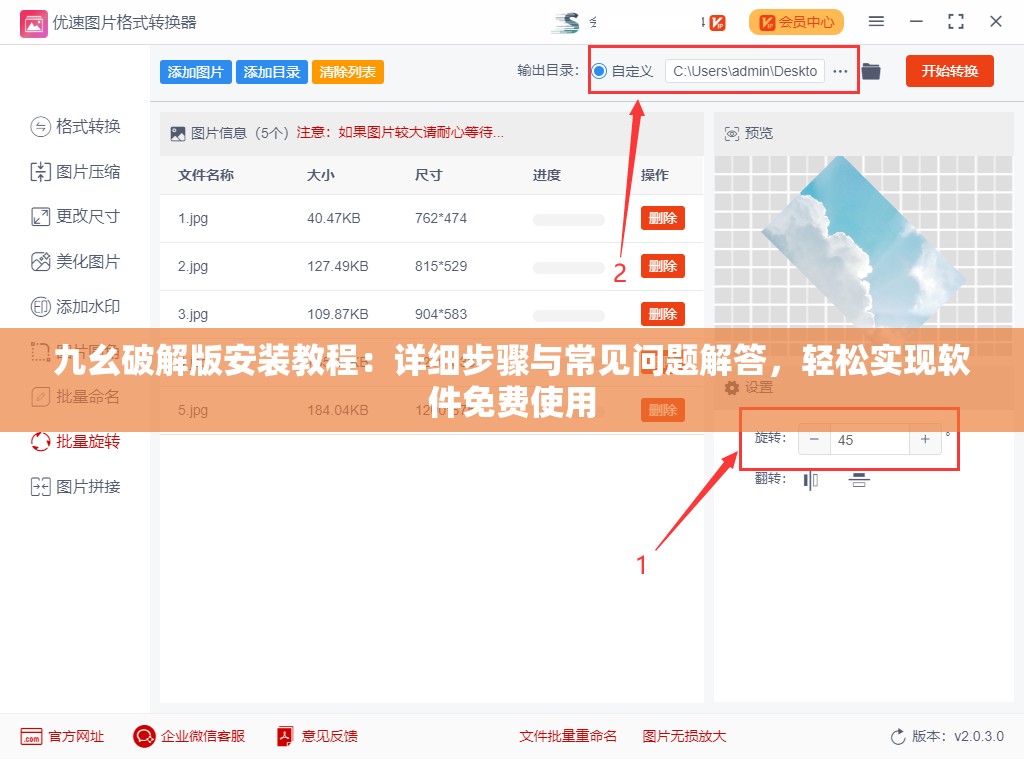Click the folder icon next to 开始转换
Screen dimensions: 1024x760
[x=871, y=71]
